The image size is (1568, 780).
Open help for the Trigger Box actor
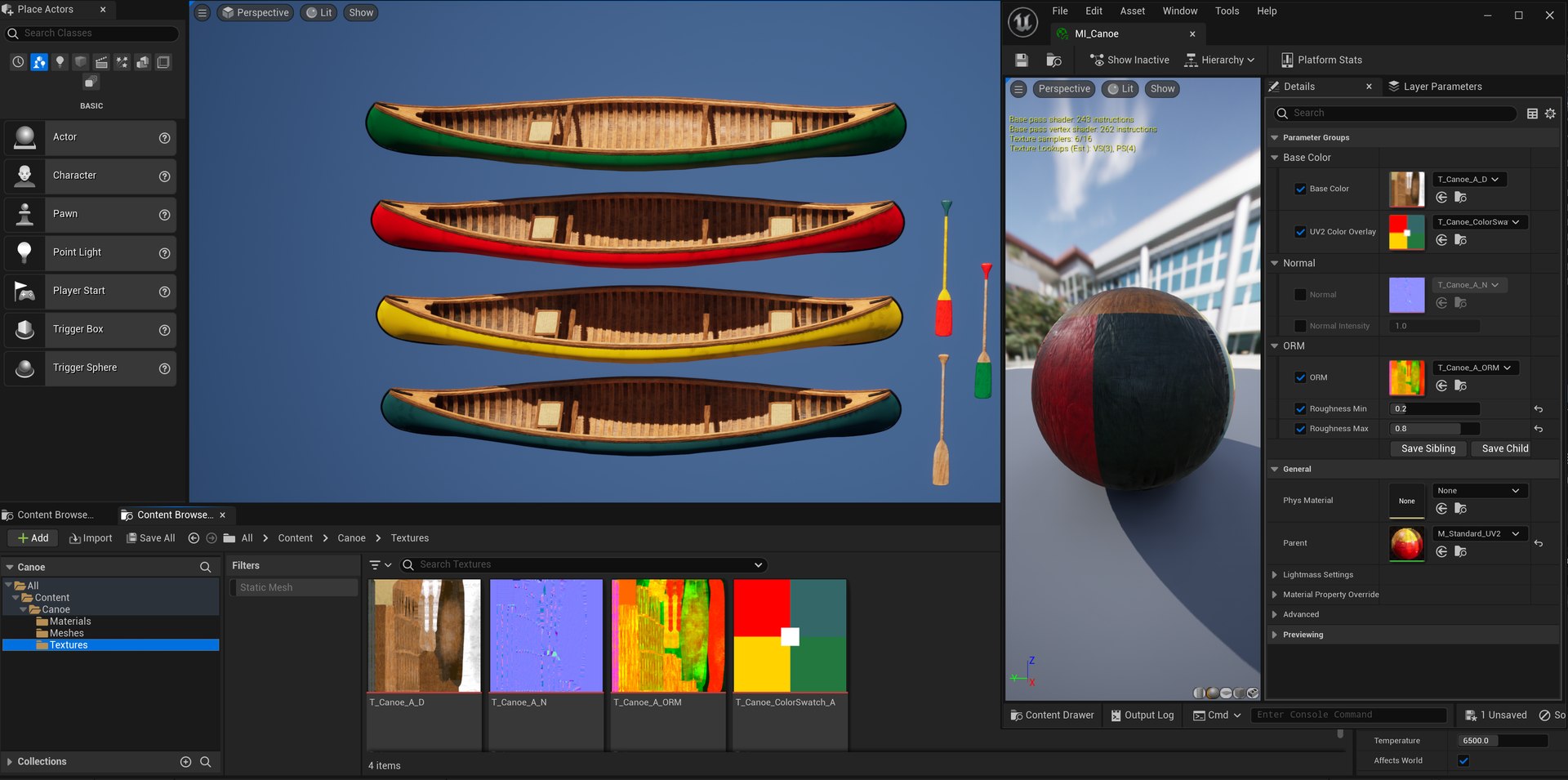pyautogui.click(x=164, y=330)
